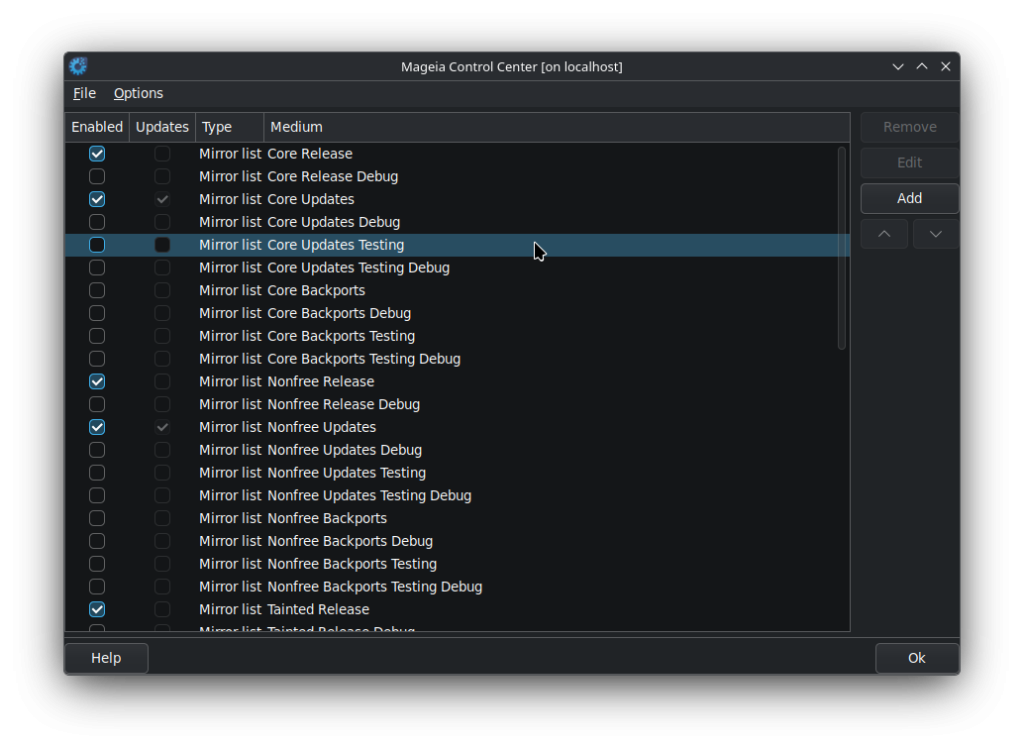Move selected medium up with arrow button
The height and width of the screenshot is (751, 1024).
click(x=884, y=234)
